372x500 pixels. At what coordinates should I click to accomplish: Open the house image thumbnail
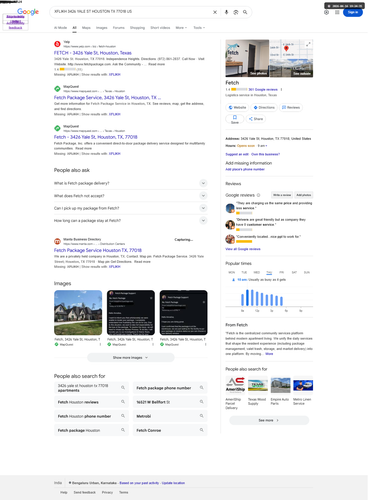tap(78, 313)
